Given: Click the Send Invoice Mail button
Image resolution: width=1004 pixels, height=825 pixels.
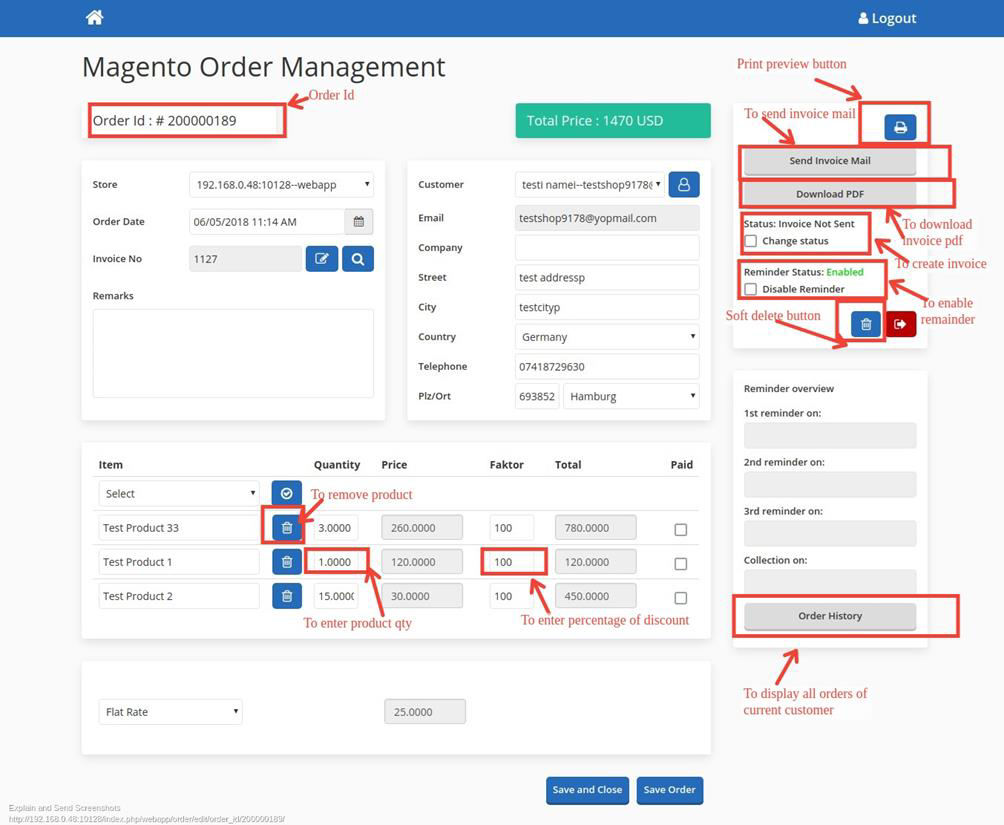Looking at the screenshot, I should 830,161.
